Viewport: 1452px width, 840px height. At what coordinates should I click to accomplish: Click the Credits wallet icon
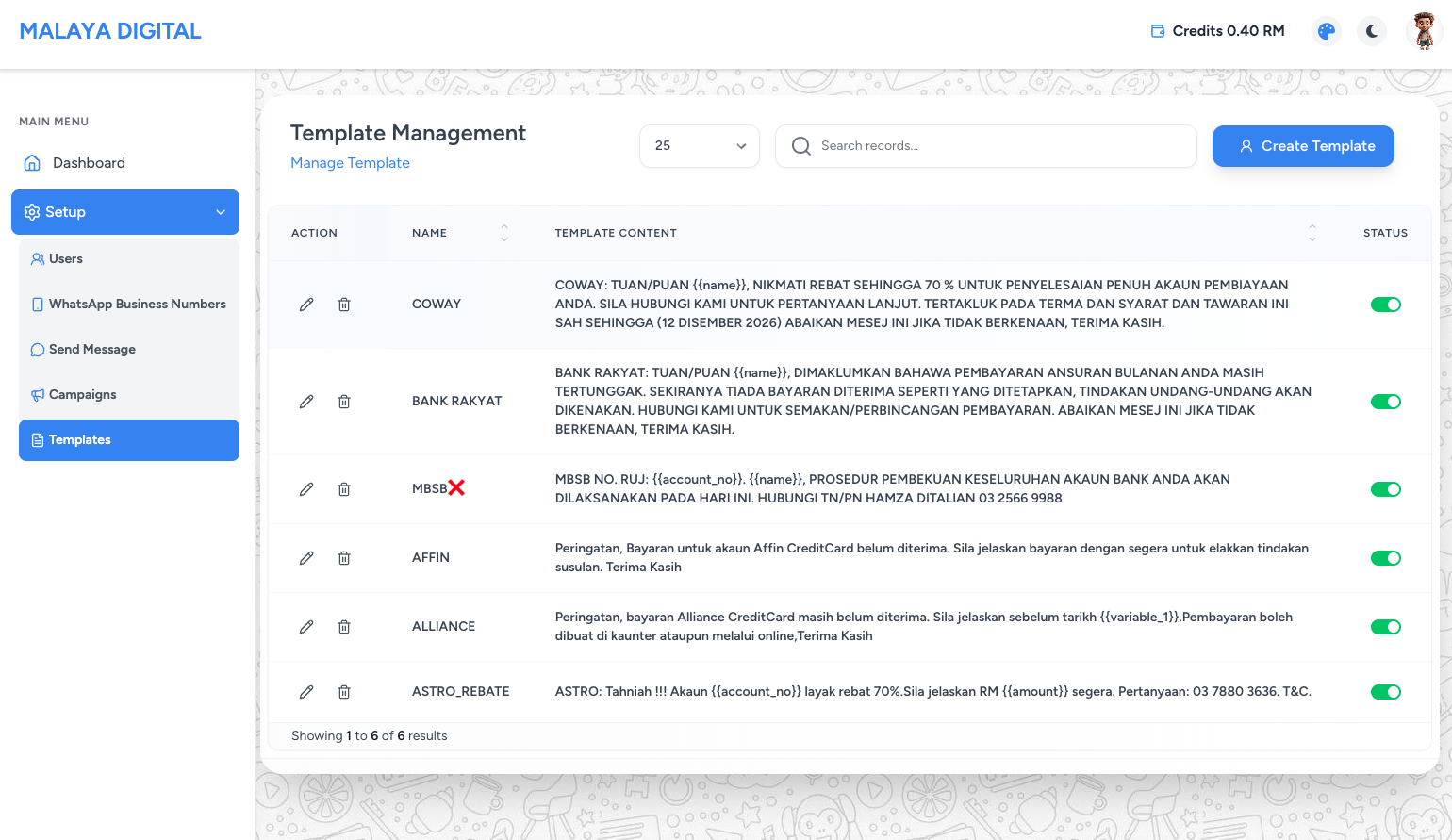(1158, 31)
